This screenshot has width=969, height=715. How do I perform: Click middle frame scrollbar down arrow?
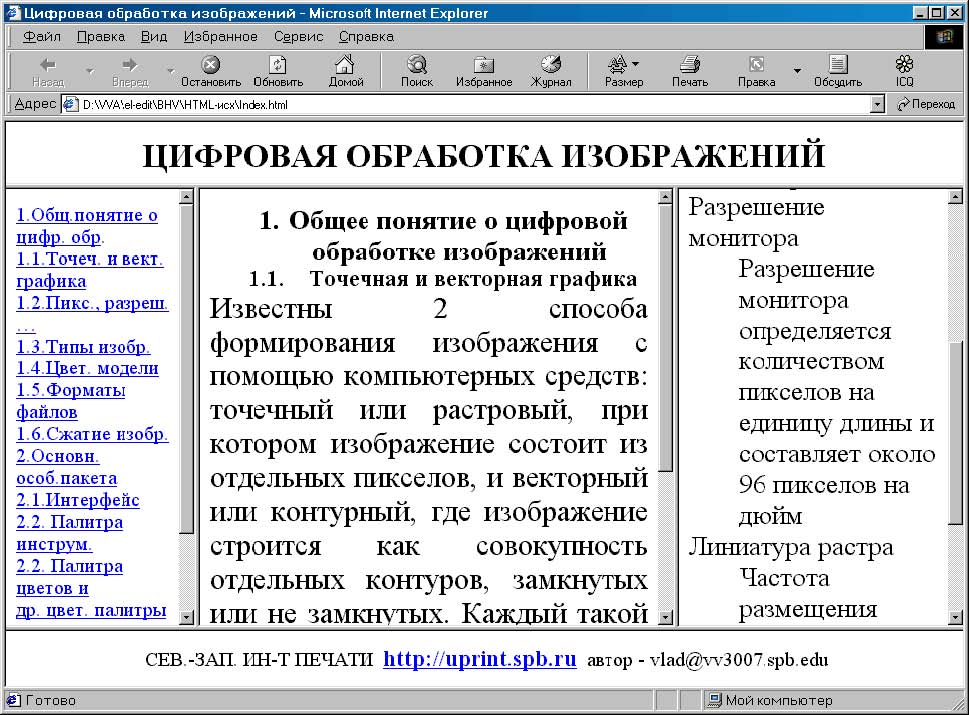666,617
